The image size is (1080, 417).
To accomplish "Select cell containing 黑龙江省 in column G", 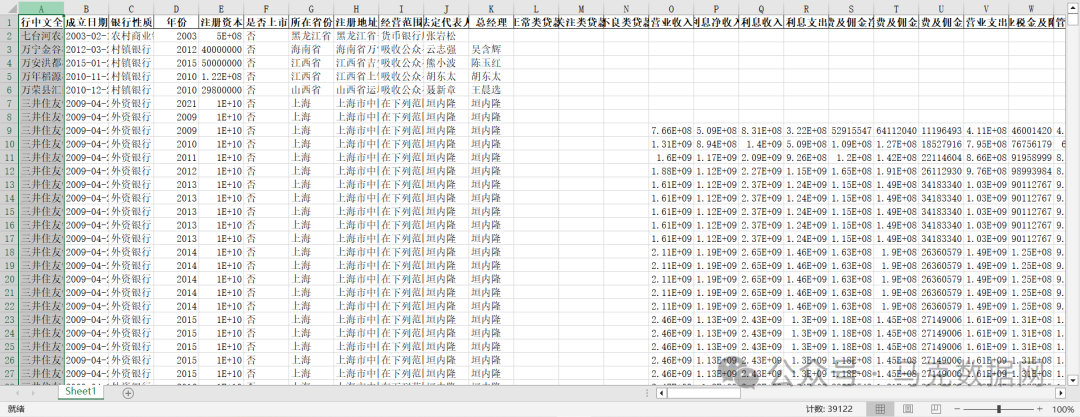I will (x=311, y=35).
